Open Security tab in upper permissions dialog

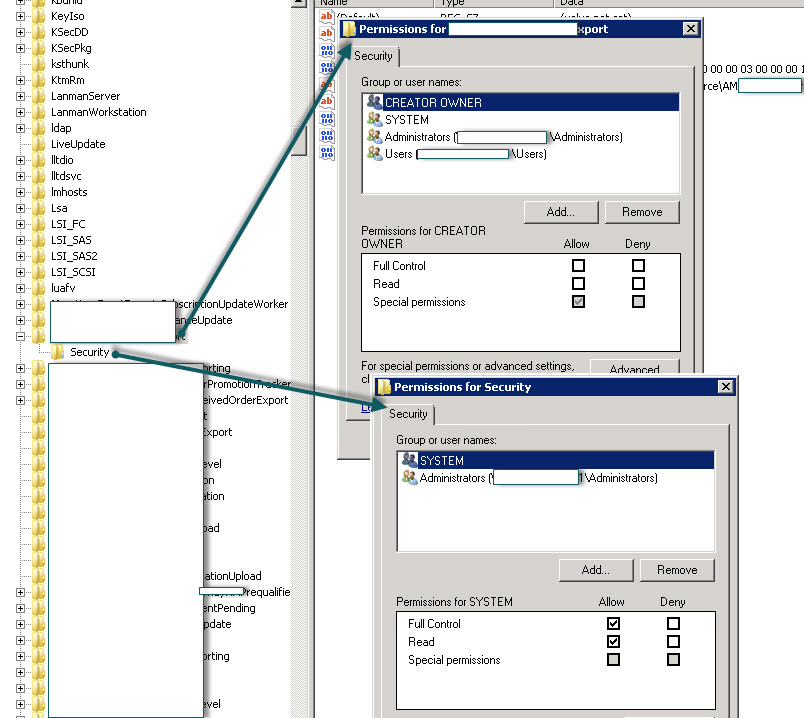point(373,56)
